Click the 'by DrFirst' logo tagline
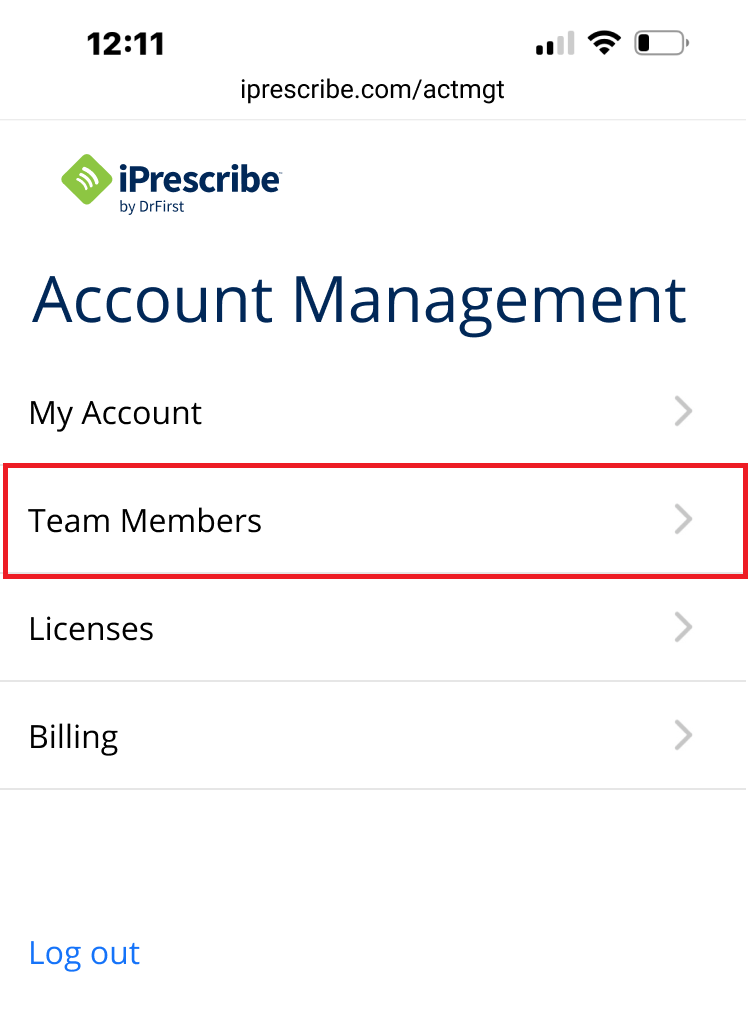Screen dimensions: 750x1034 (x=150, y=207)
